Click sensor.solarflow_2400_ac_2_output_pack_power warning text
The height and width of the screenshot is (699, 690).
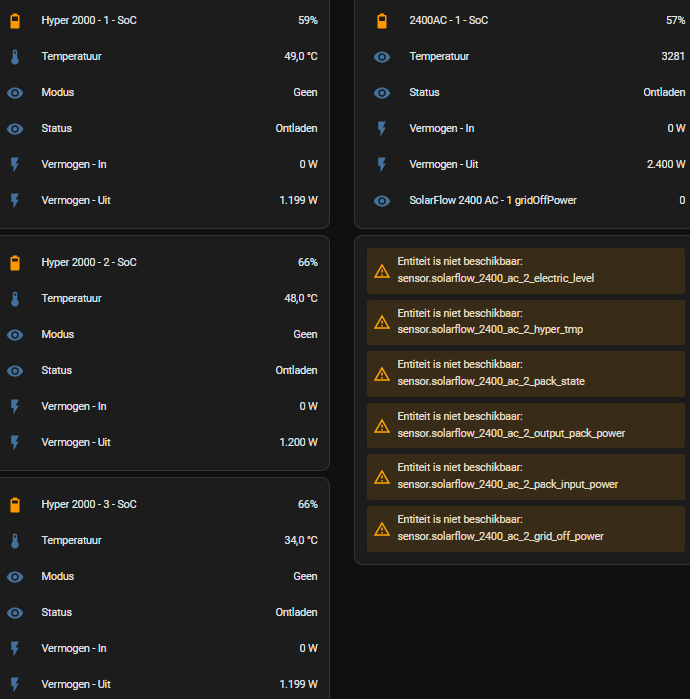[x=511, y=434]
